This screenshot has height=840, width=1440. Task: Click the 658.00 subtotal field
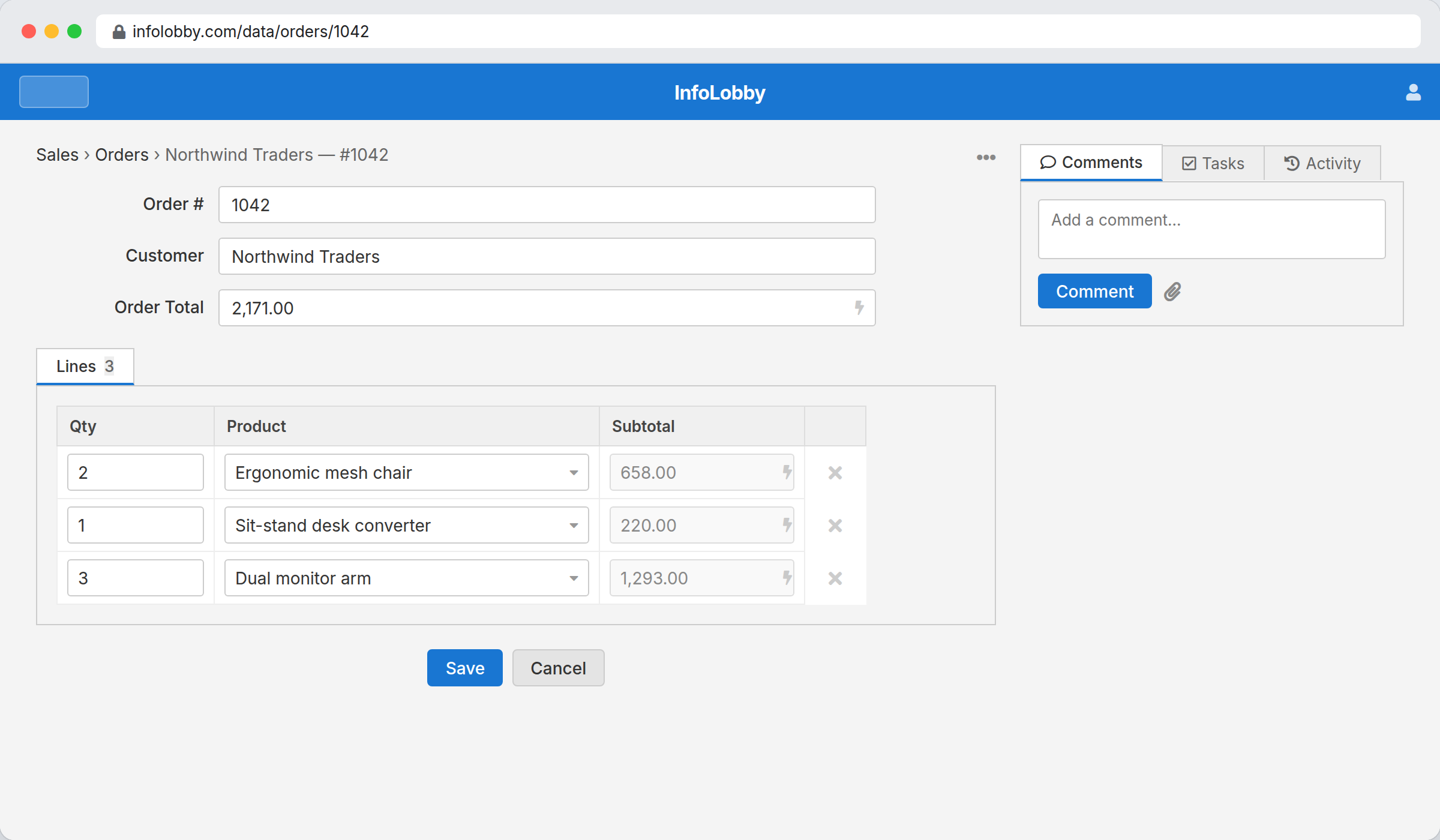tap(701, 472)
